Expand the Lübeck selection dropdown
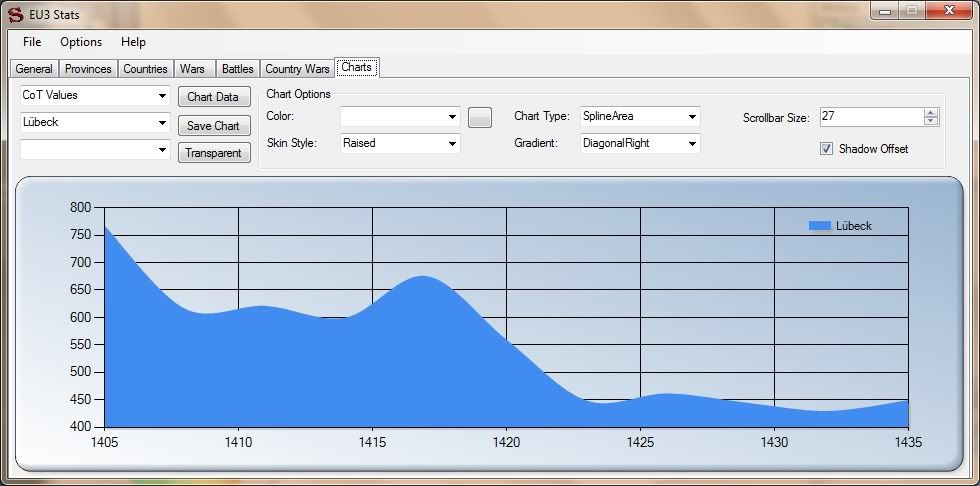This screenshot has height=486, width=980. point(163,123)
